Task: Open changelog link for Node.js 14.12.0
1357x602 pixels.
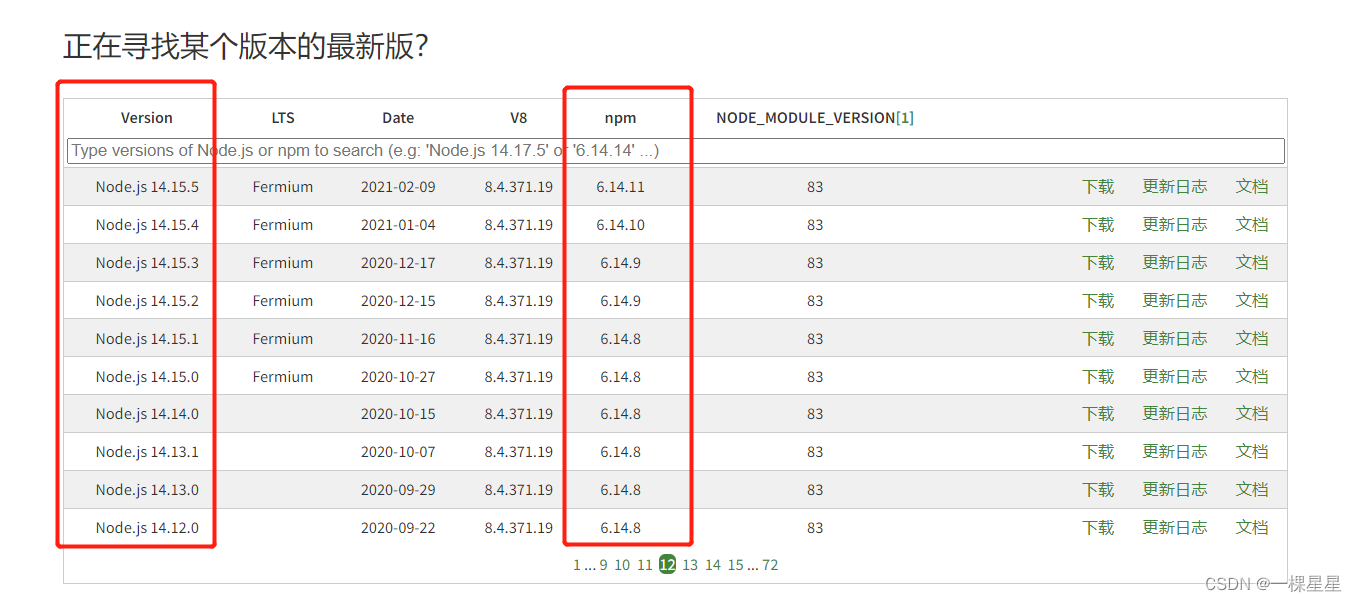Action: 1175,528
